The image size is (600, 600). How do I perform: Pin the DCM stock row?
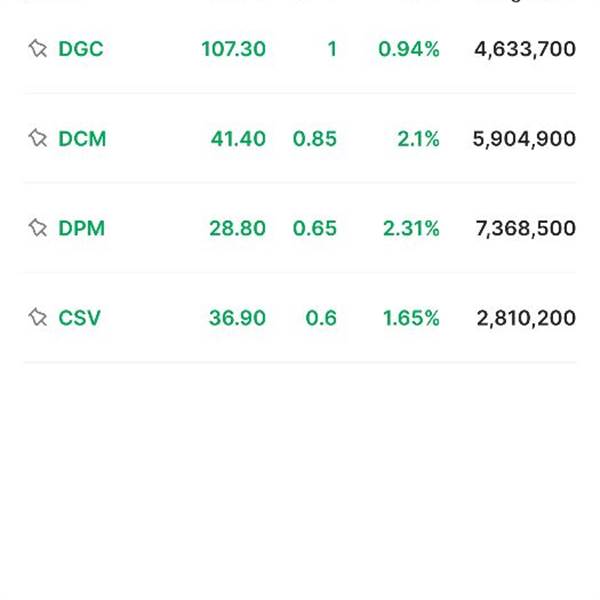(x=38, y=138)
